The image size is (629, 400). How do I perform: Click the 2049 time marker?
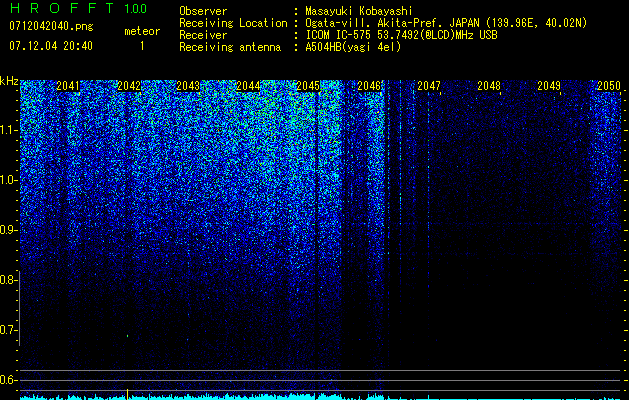tap(549, 86)
